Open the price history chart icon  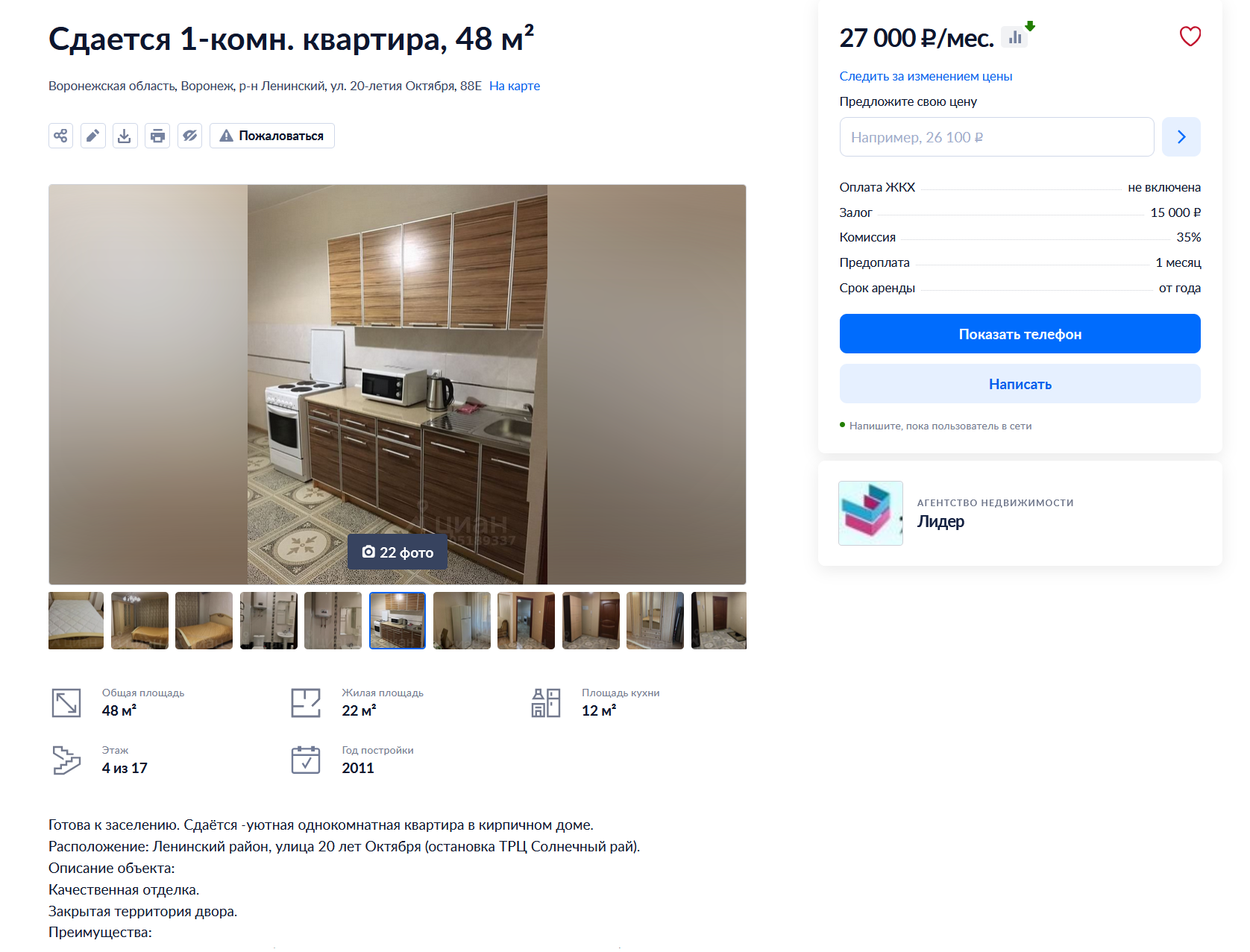pos(1014,37)
